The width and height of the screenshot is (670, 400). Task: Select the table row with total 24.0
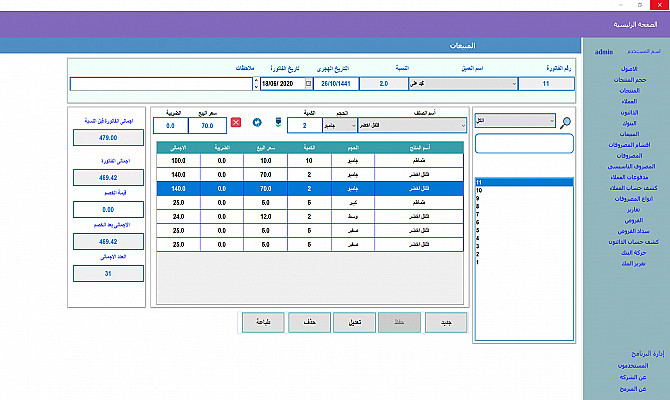pos(310,217)
